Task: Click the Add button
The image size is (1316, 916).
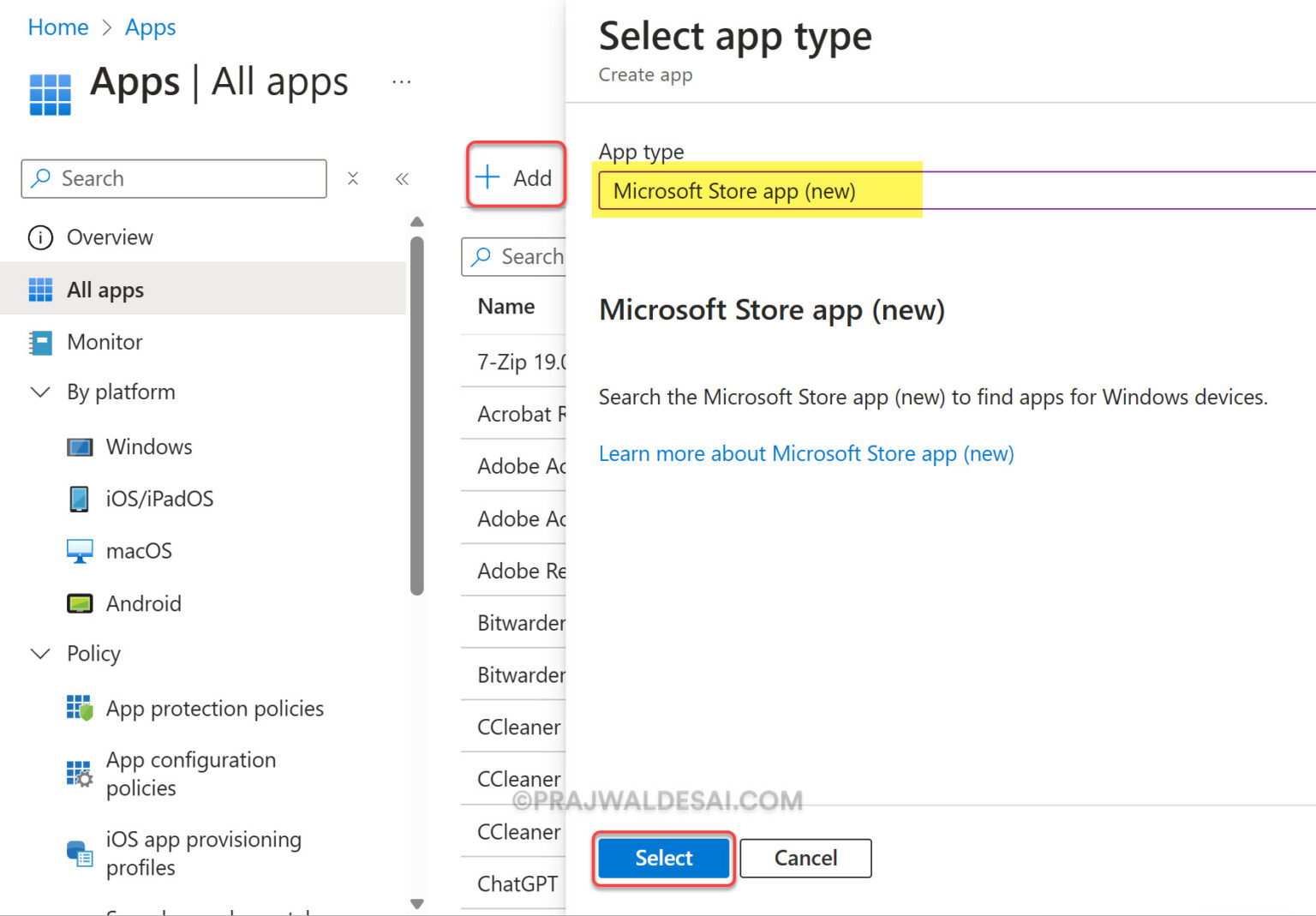Action: (x=516, y=177)
